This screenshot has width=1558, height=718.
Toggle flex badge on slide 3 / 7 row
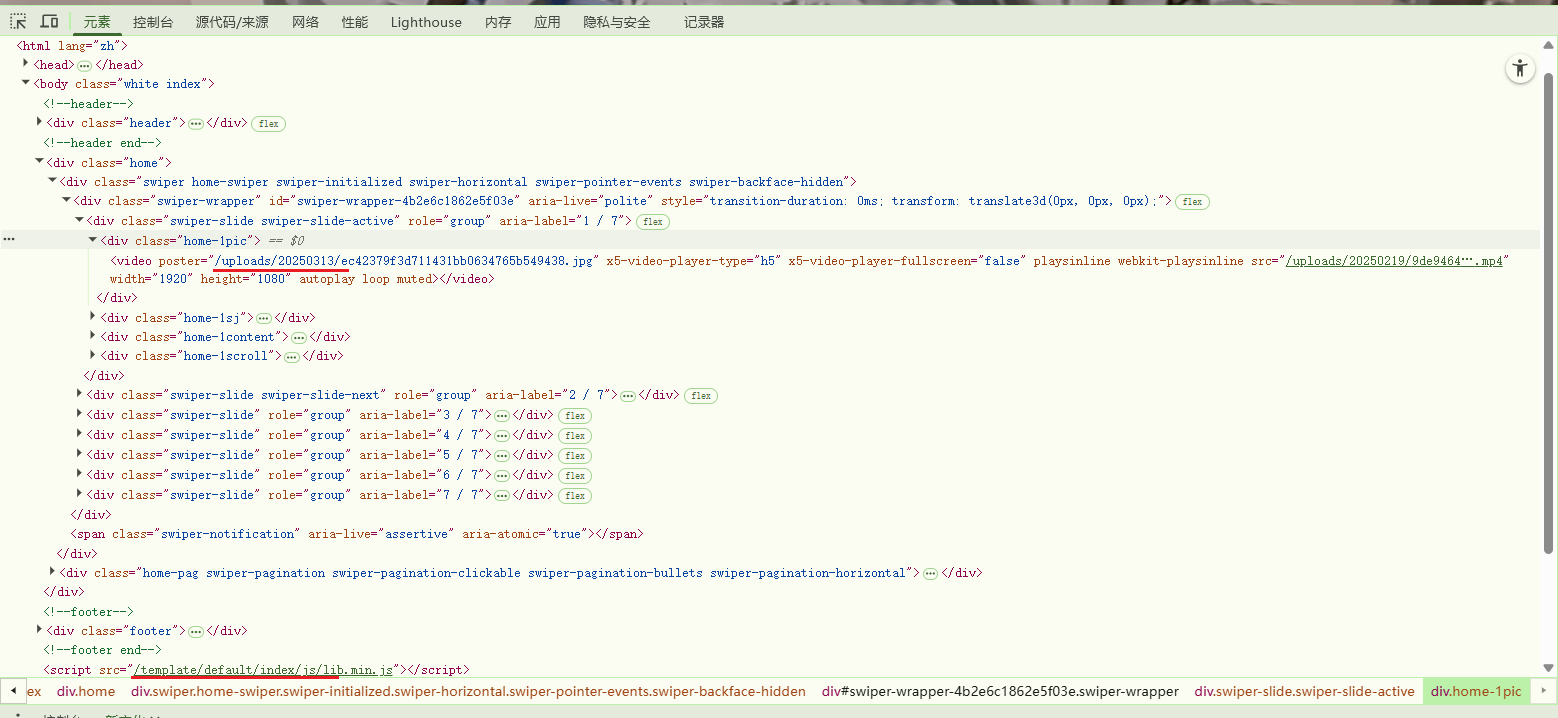(574, 416)
